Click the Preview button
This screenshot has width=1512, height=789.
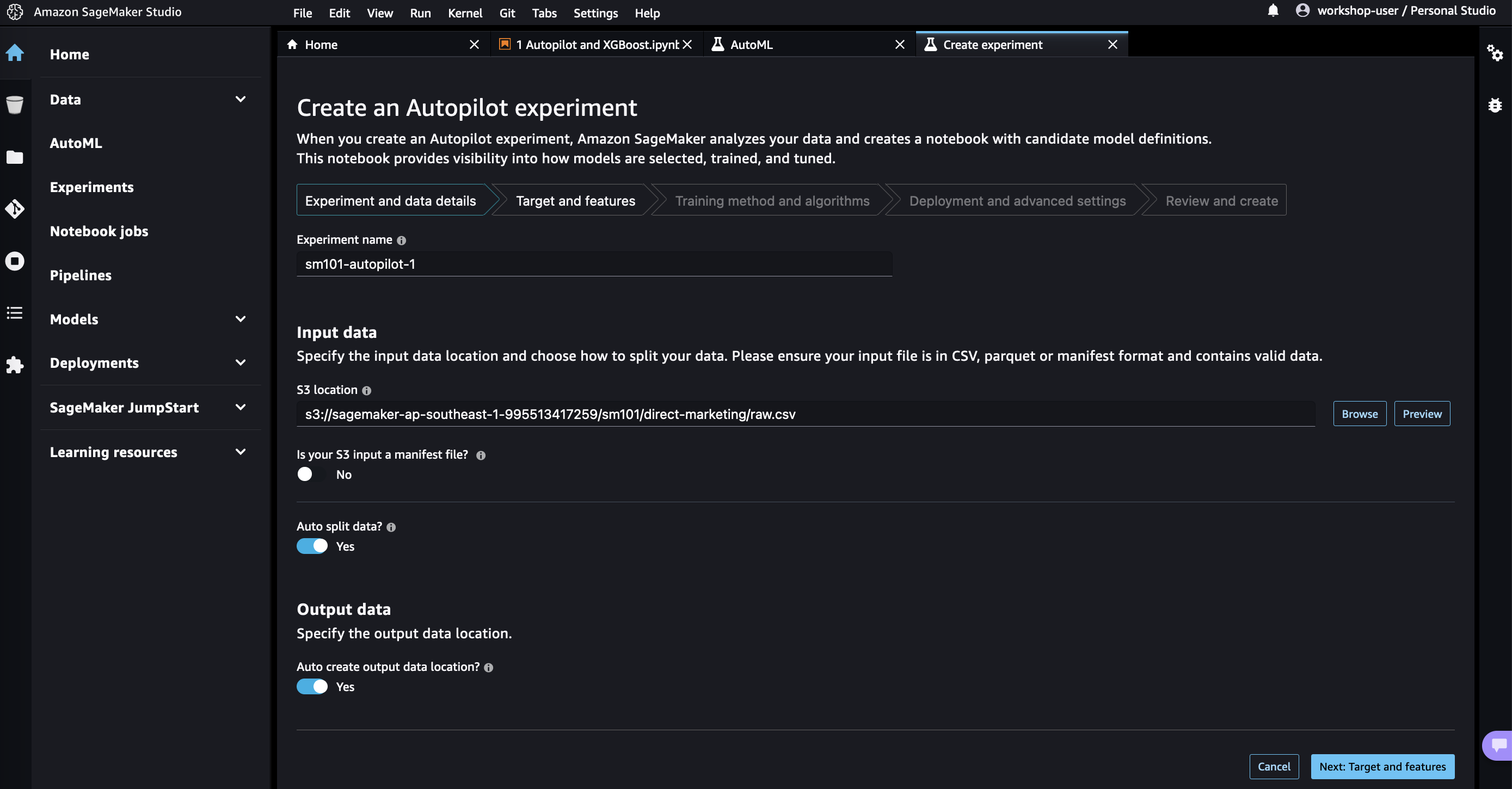coord(1422,414)
